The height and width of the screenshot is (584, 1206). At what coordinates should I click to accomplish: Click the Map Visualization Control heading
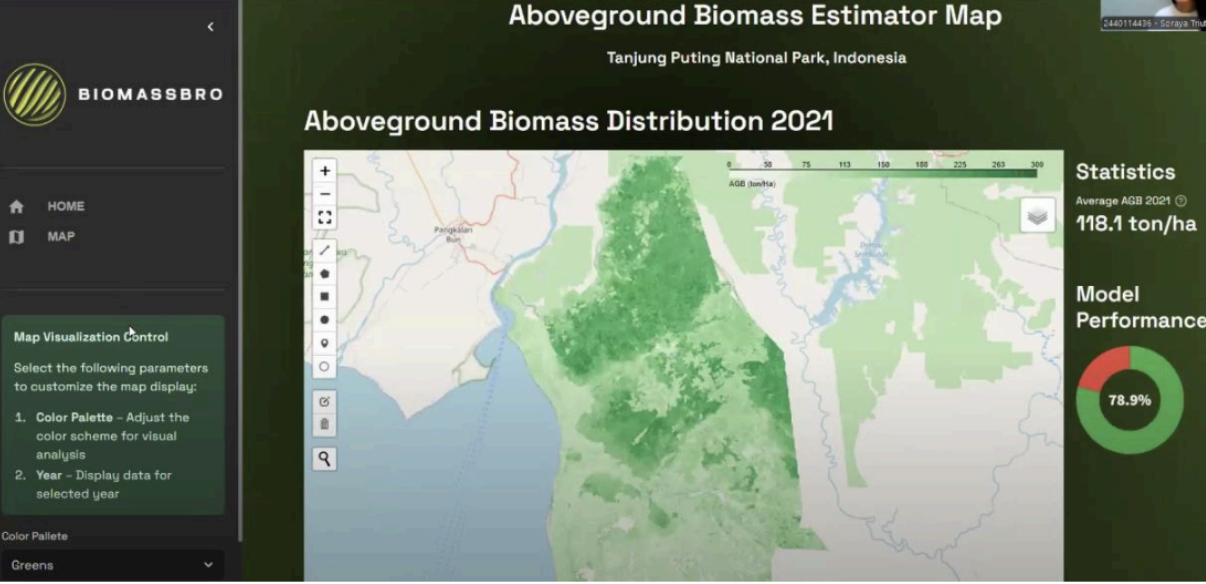click(91, 337)
